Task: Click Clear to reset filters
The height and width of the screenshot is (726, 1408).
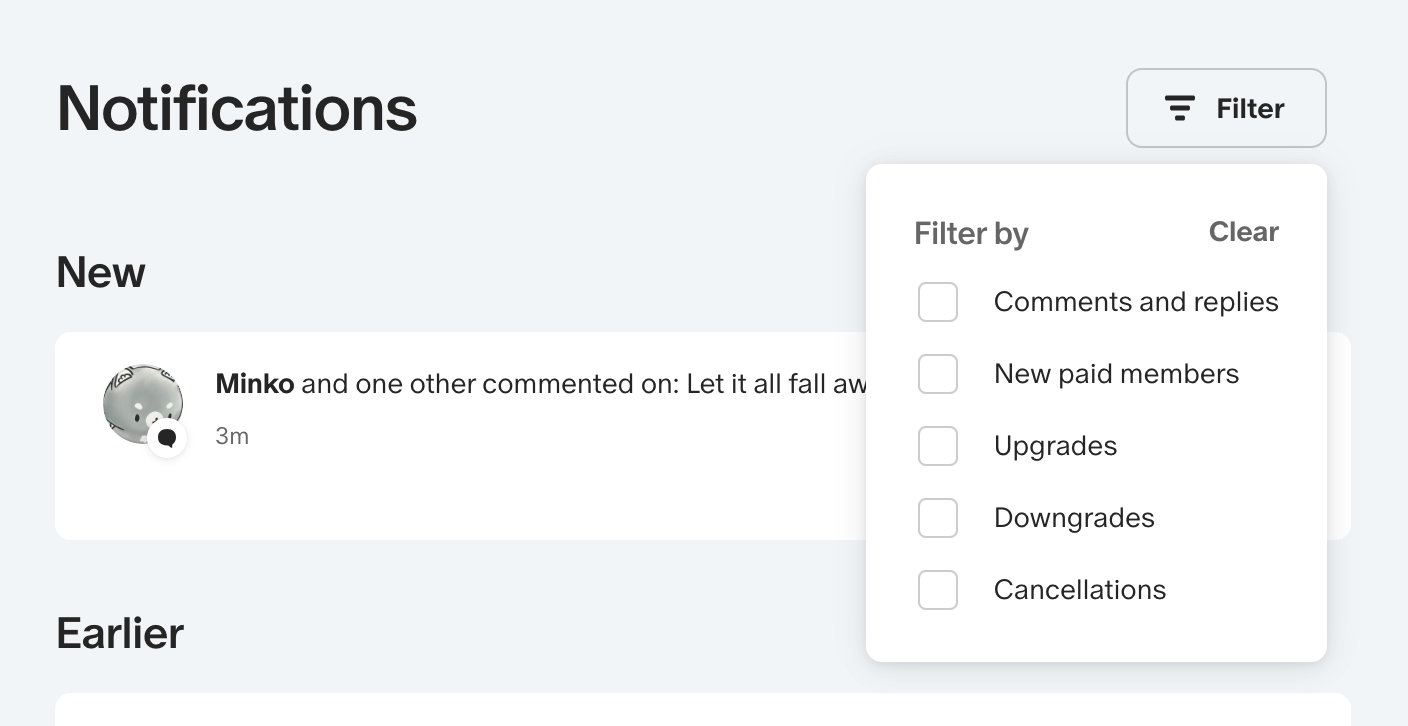Action: (x=1243, y=232)
